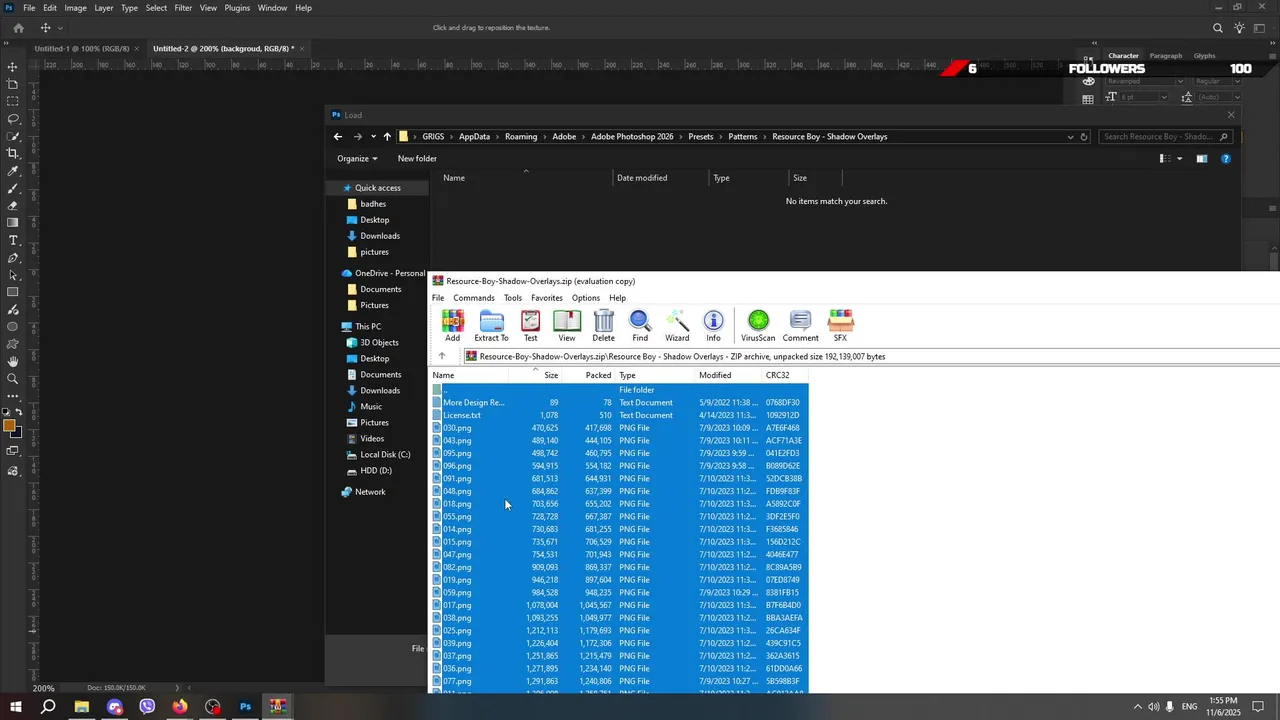This screenshot has width=1280, height=720.
Task: Open the view options dropdown arrow
Action: [x=1179, y=158]
